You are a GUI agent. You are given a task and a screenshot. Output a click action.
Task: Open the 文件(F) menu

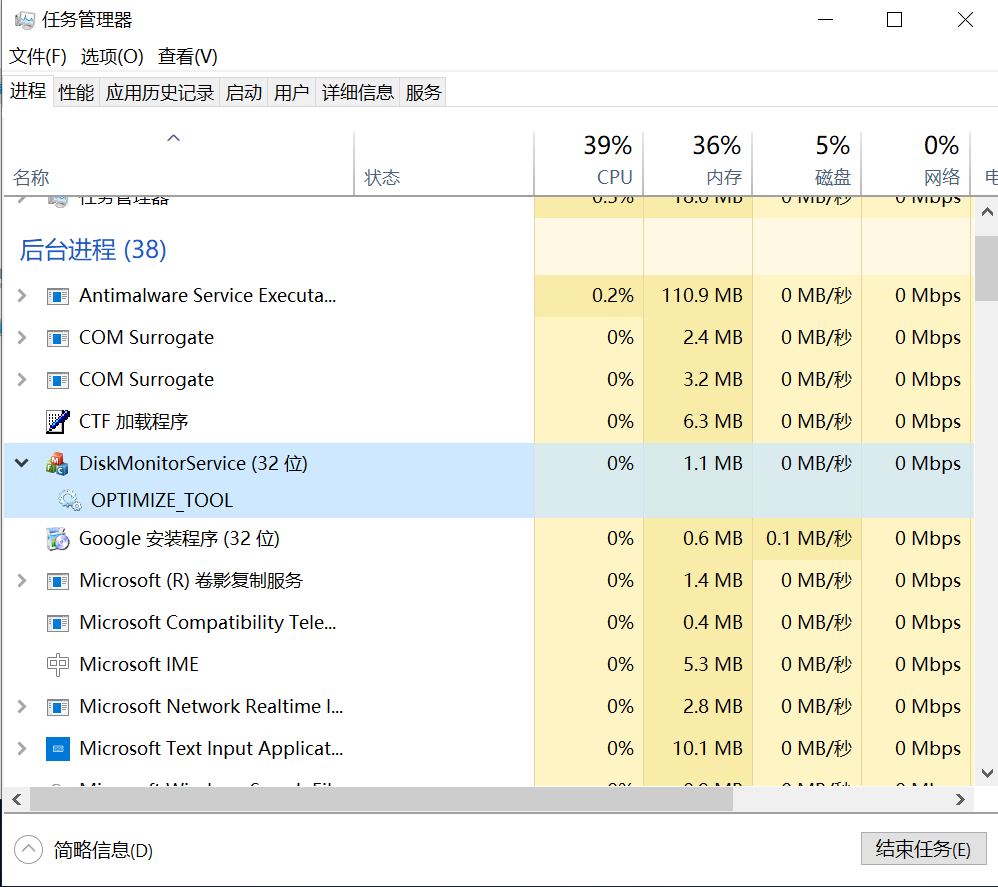(x=38, y=56)
